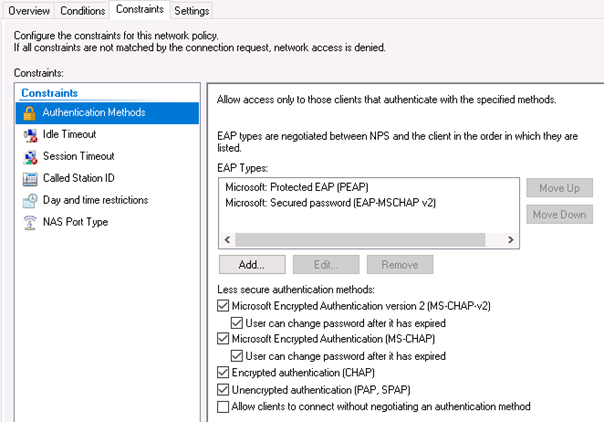Image resolution: width=604 pixels, height=422 pixels.
Task: Switch to the Conditions tab
Action: pyautogui.click(x=82, y=11)
